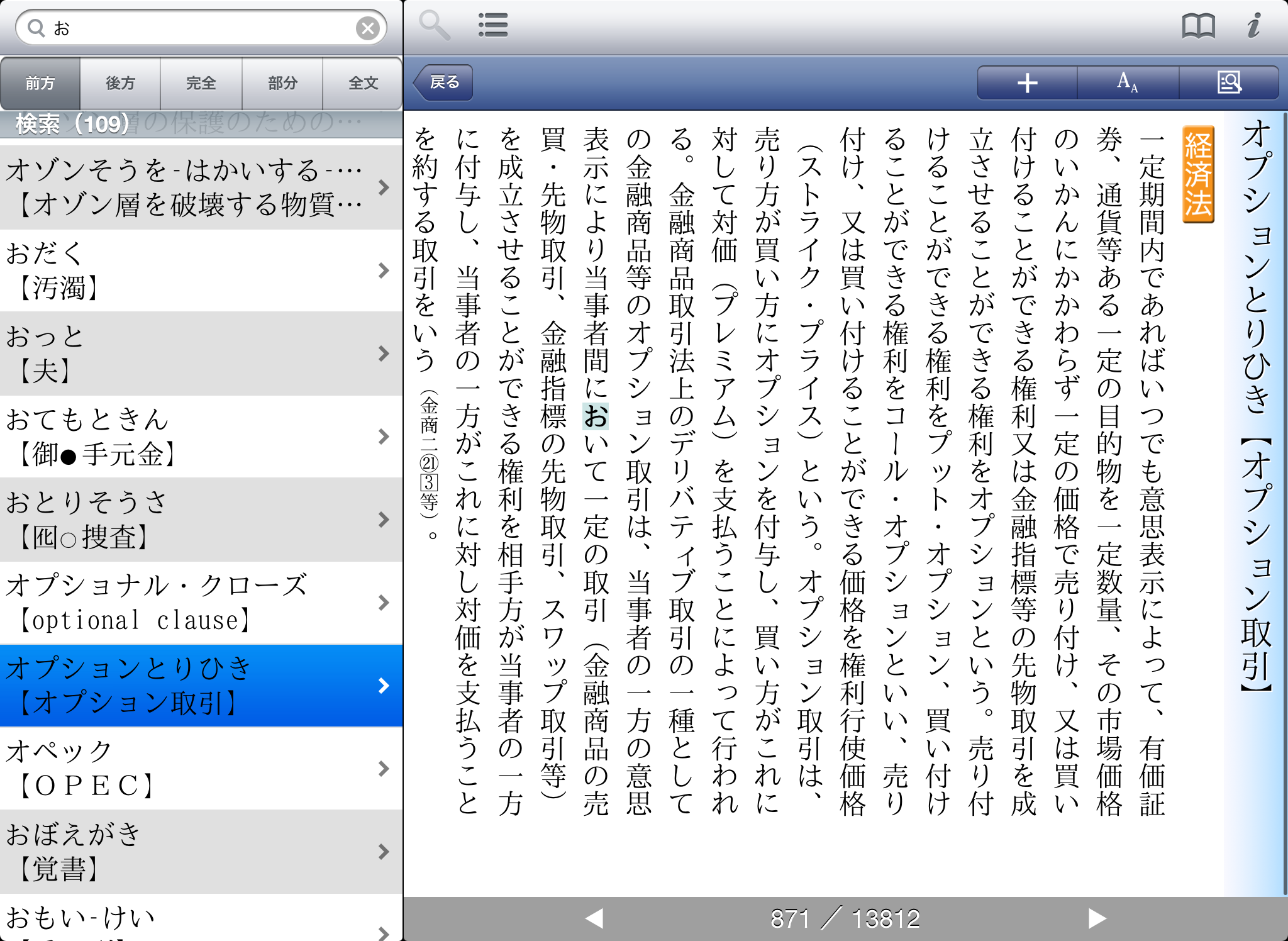Open the おだく【汚濁】 entry chevron

pos(384,270)
